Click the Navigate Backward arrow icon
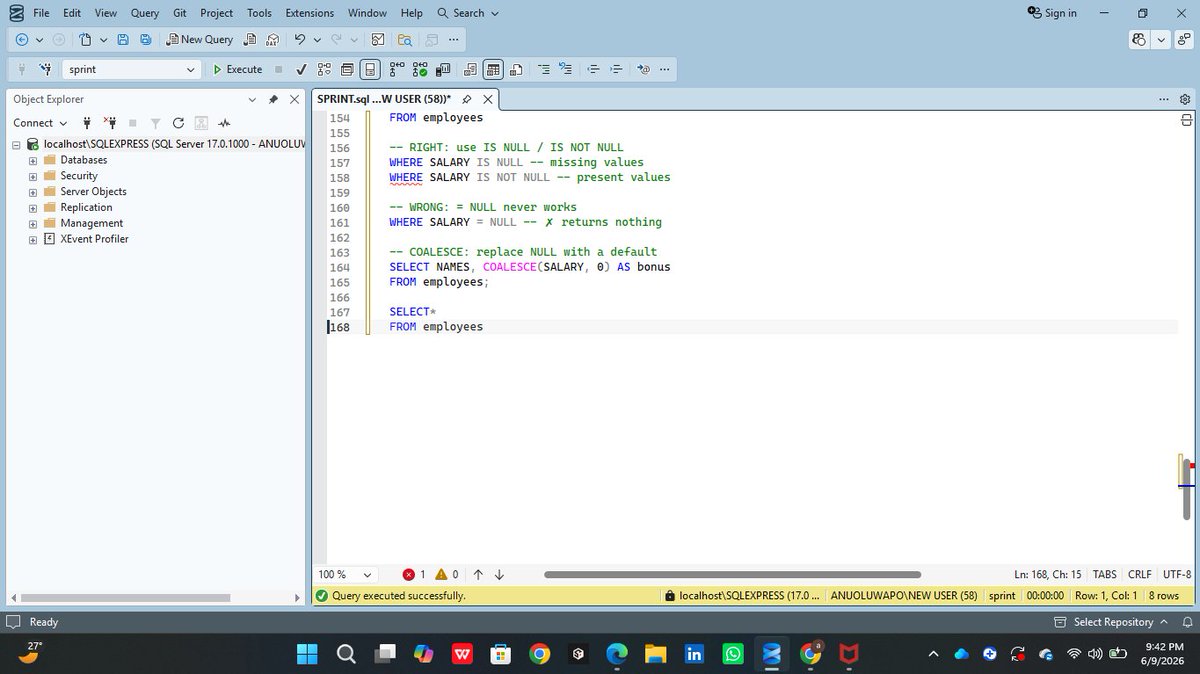The image size is (1200, 674). [x=22, y=39]
